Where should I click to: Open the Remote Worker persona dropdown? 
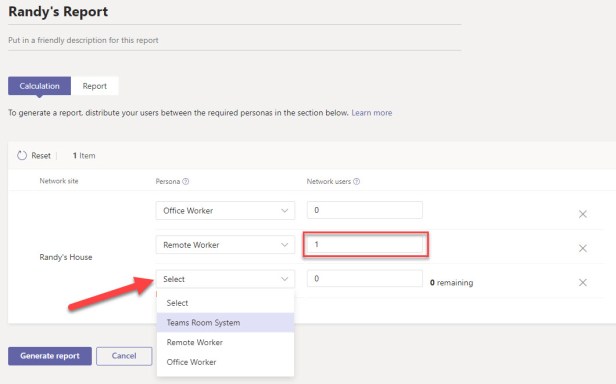225,245
